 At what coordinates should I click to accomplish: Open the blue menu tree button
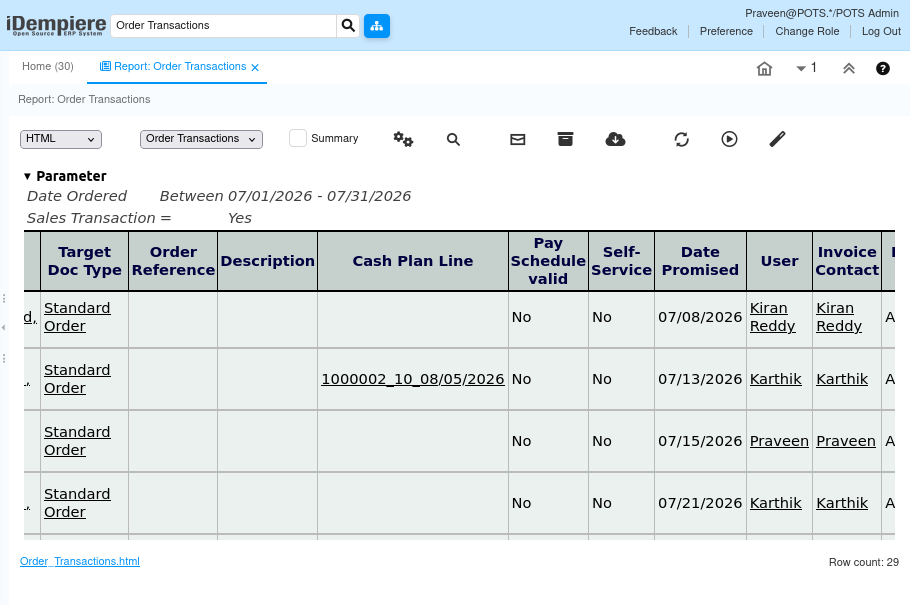[377, 26]
